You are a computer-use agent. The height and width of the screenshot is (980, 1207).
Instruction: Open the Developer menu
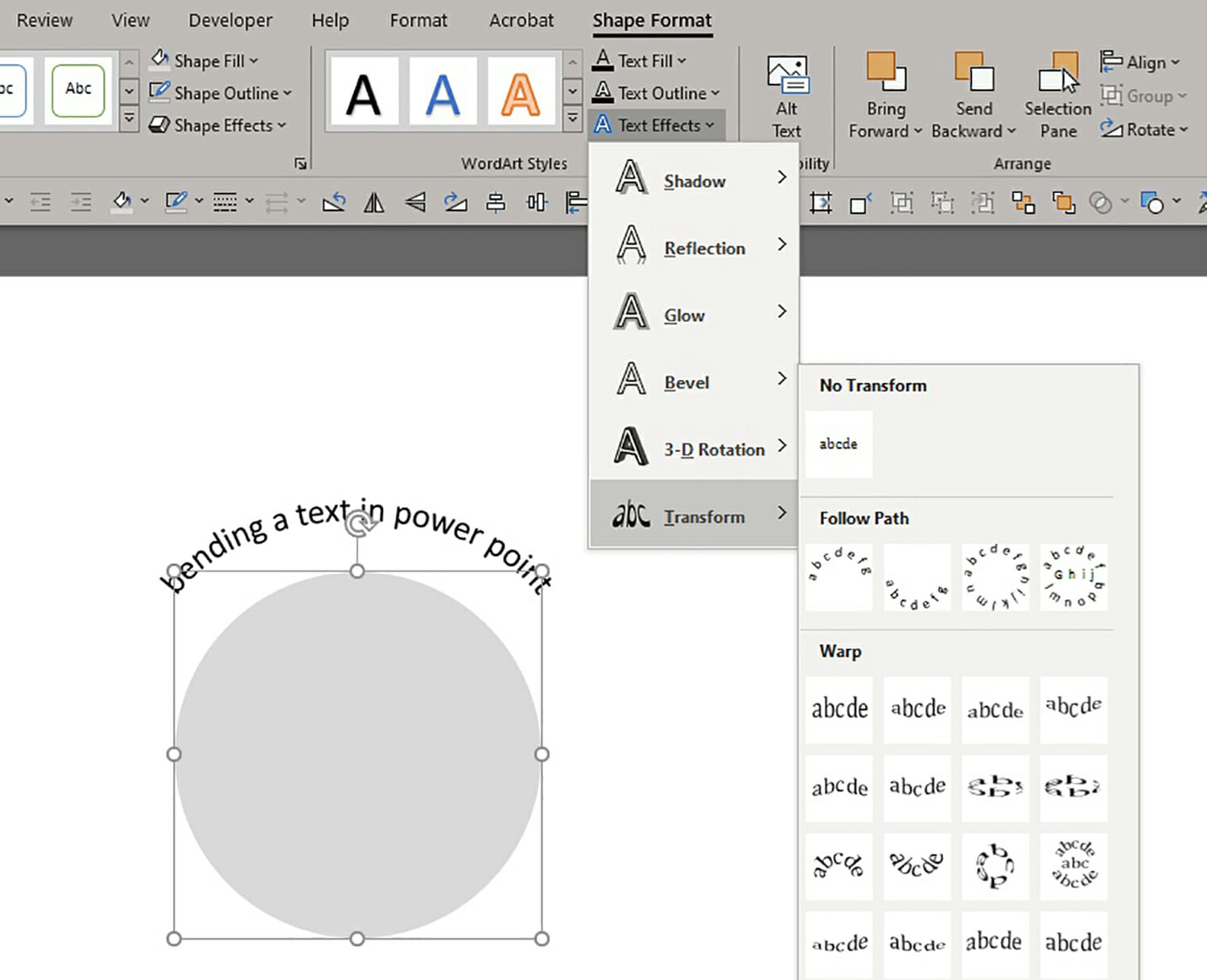pyautogui.click(x=230, y=20)
